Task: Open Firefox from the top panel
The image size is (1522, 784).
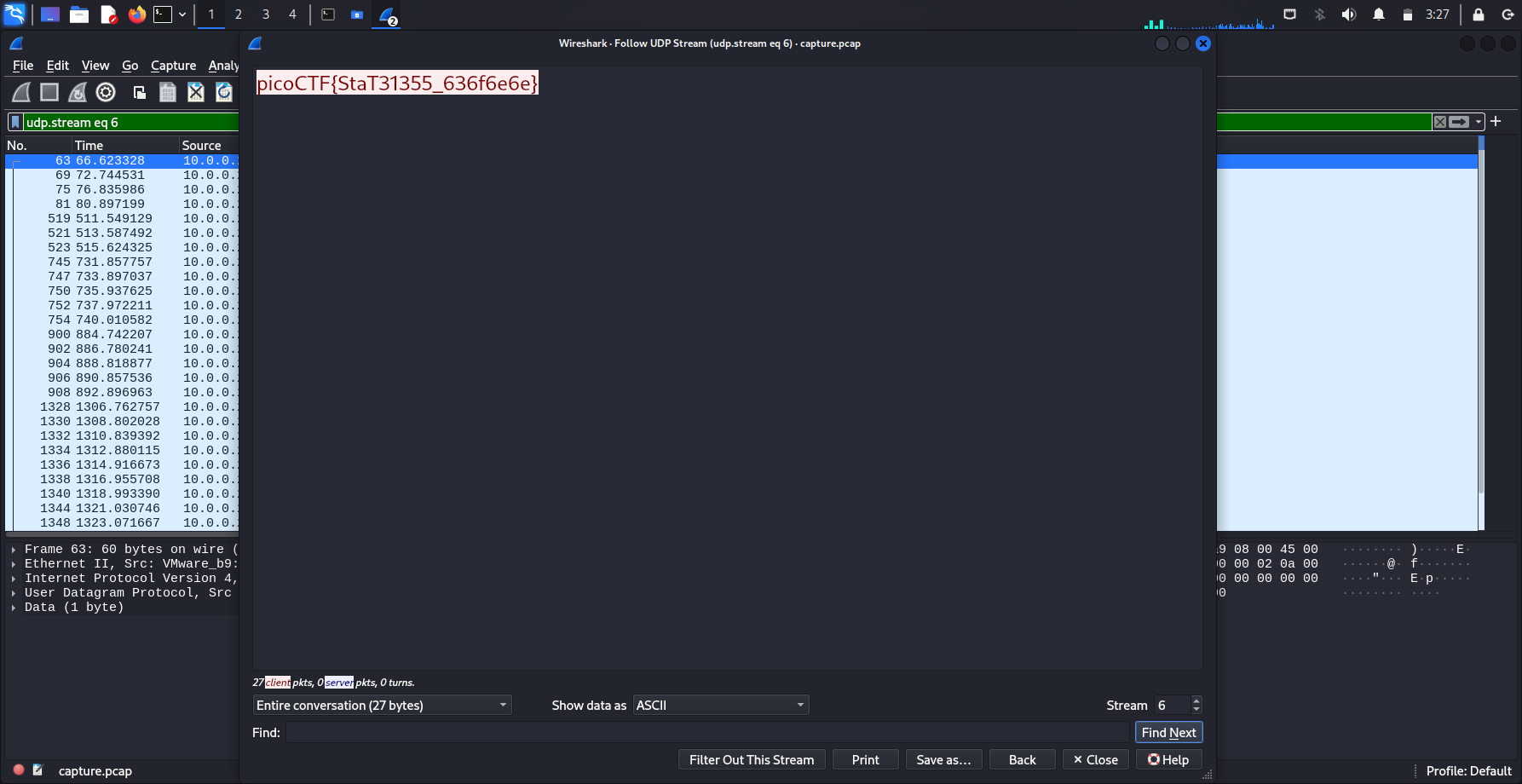Action: (136, 14)
